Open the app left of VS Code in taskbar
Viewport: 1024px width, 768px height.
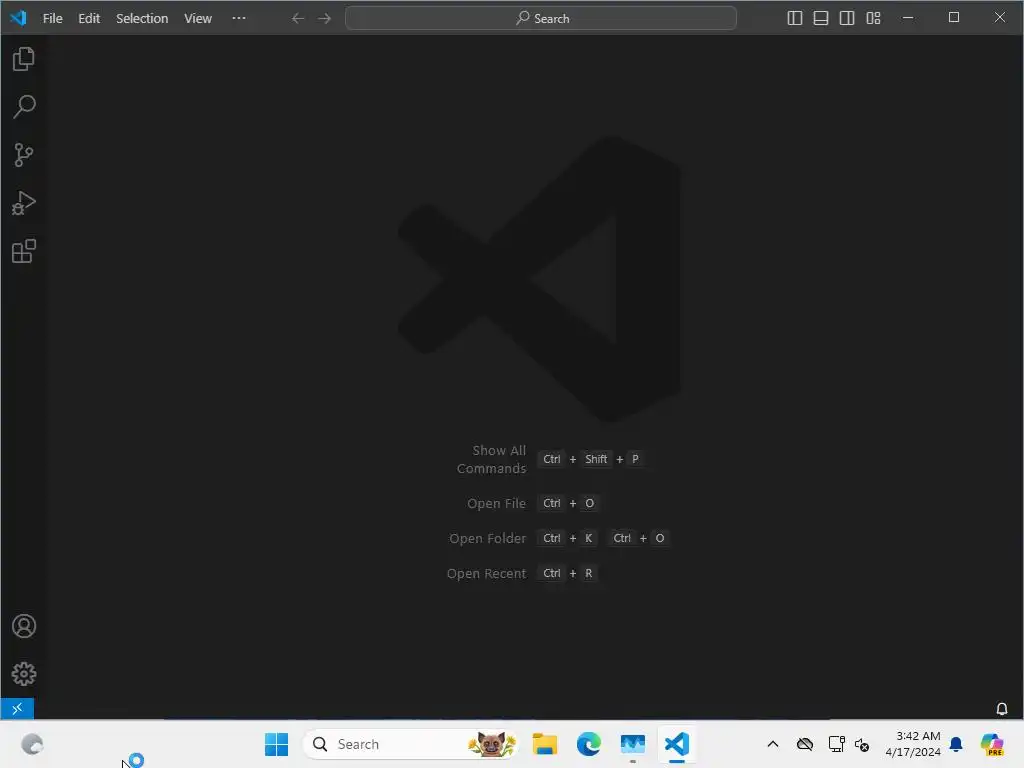633,744
